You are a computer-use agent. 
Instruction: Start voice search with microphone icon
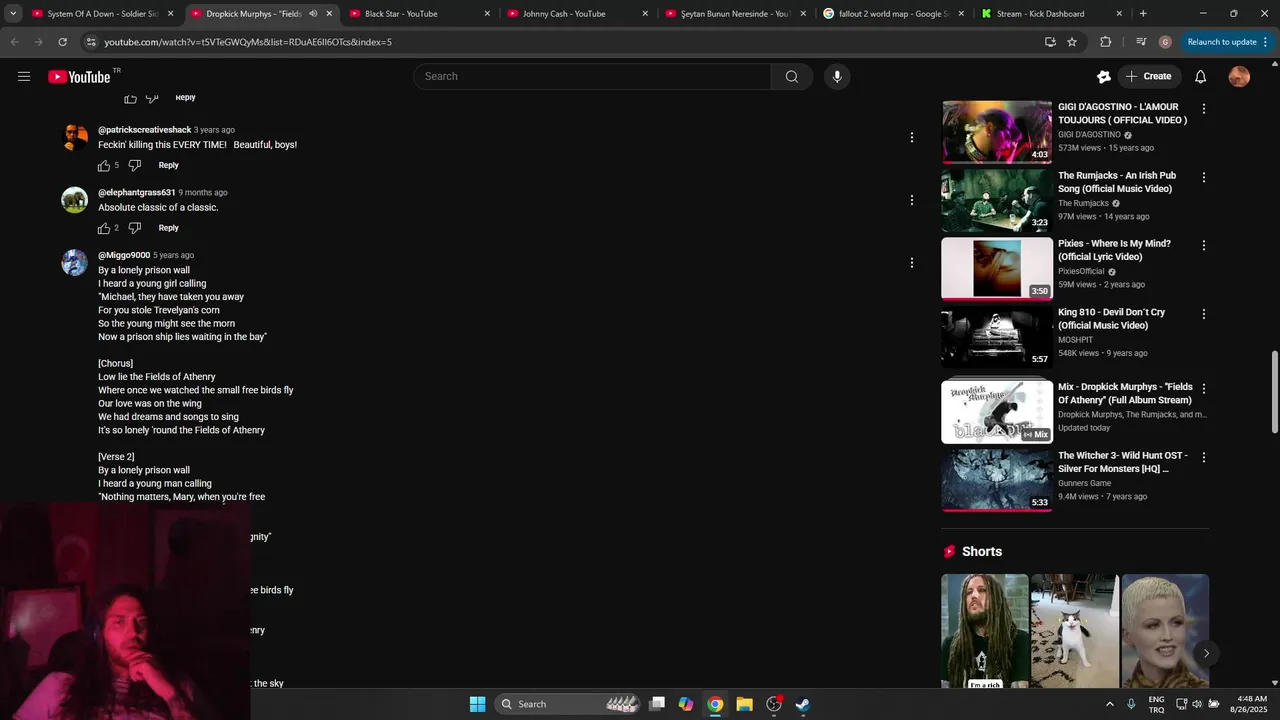coord(837,76)
